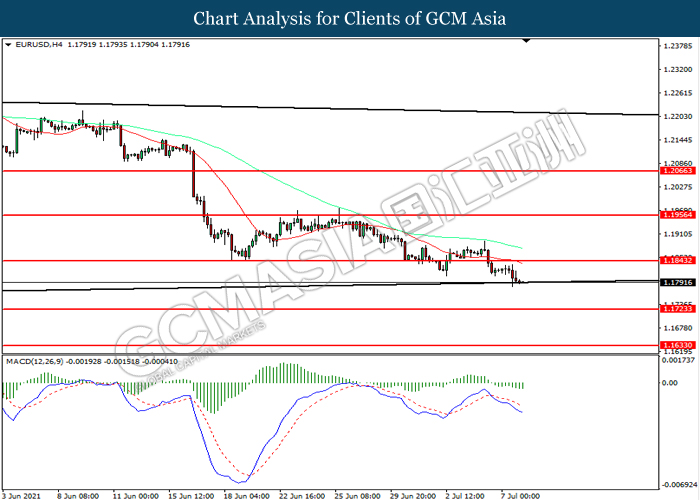Viewport: 700px width, 500px height.
Task: Click the 3 Jun 2021 date label
Action: coord(21,496)
